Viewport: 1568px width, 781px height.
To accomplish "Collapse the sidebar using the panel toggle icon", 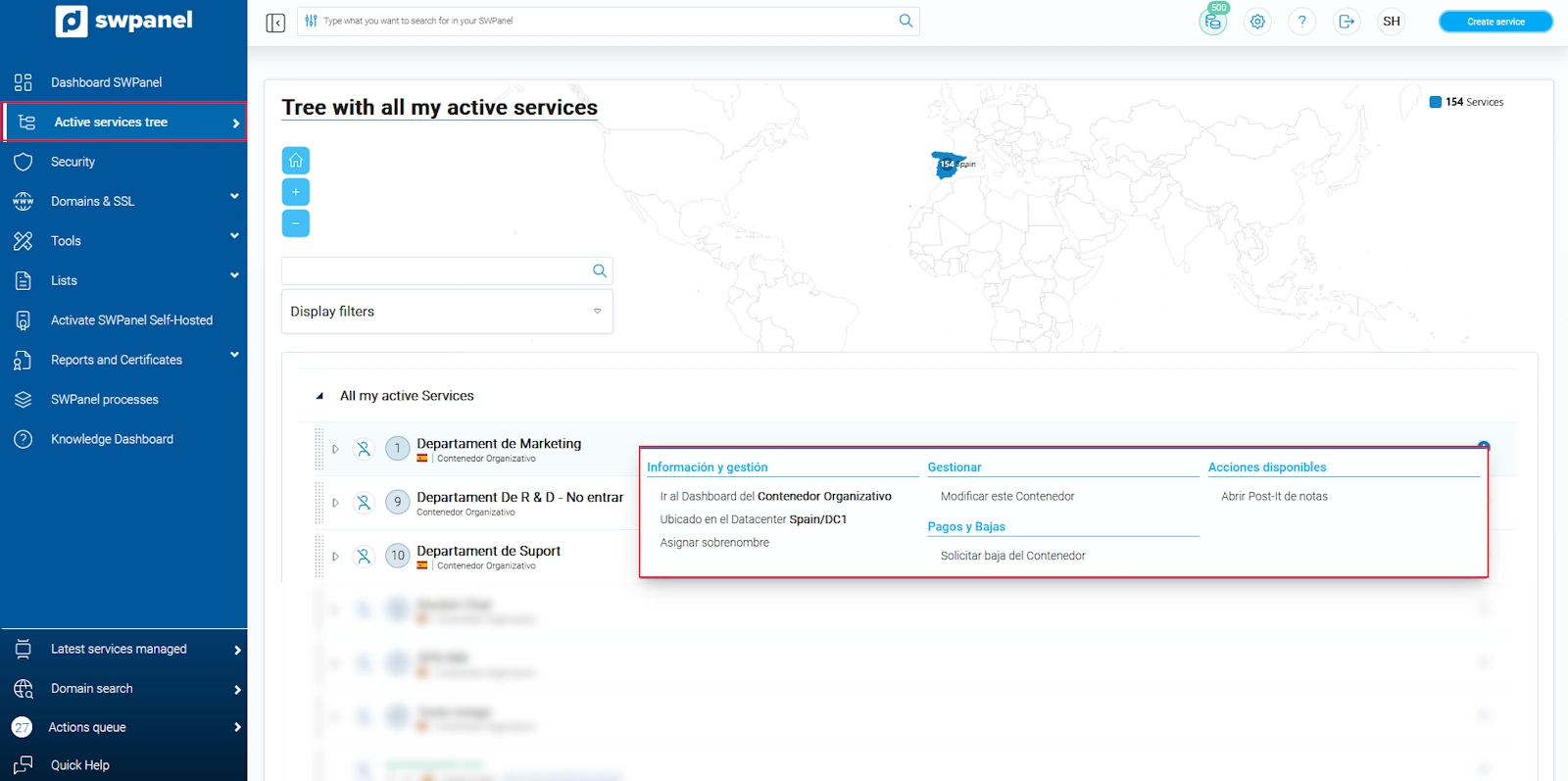I will coord(275,22).
